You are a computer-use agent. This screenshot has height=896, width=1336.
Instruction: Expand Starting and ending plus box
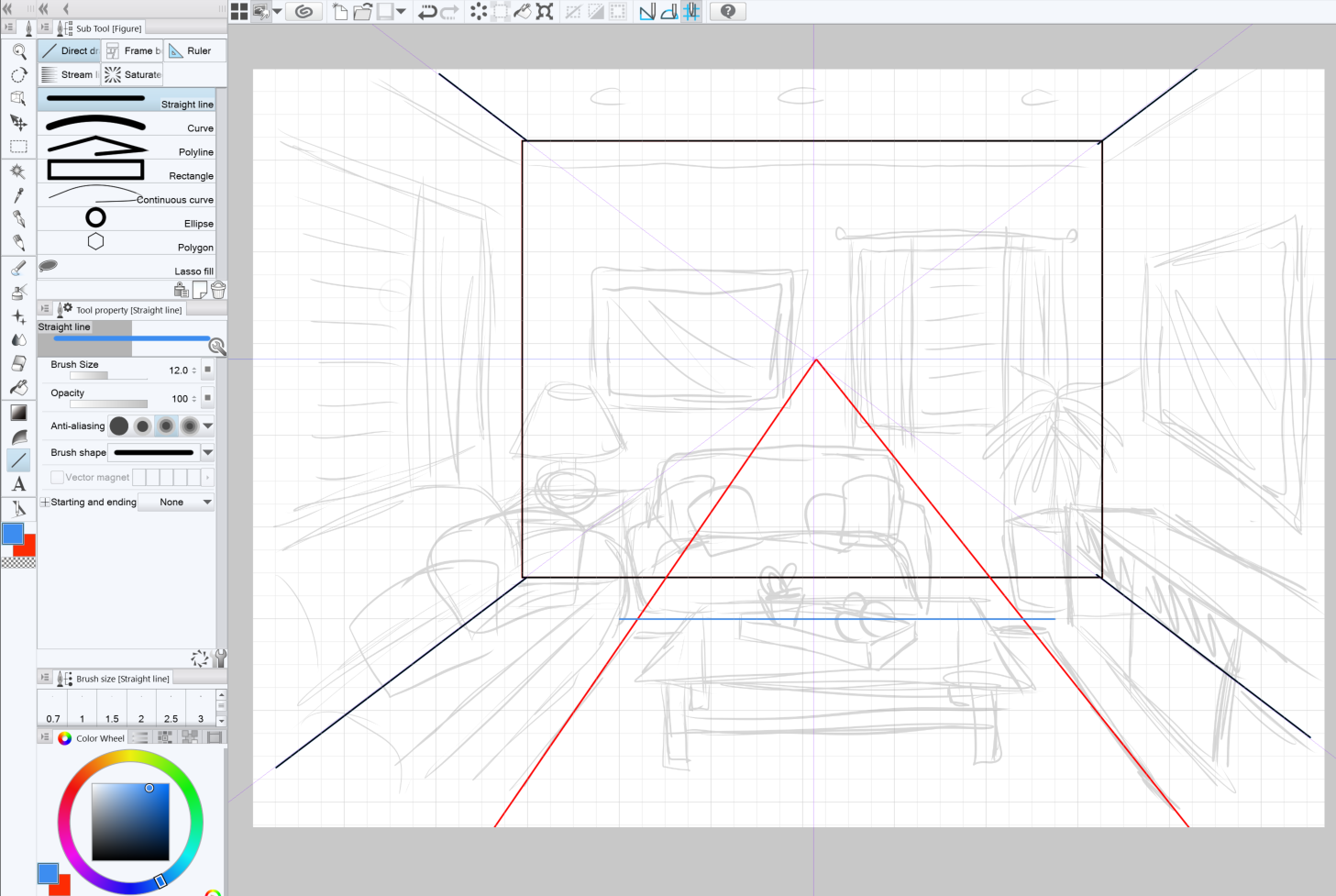click(44, 503)
